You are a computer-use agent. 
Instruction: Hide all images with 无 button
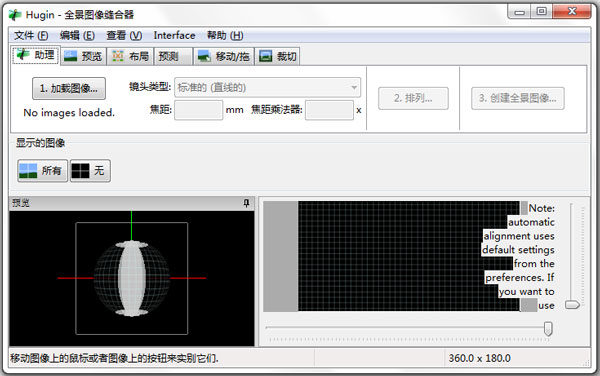(x=90, y=171)
